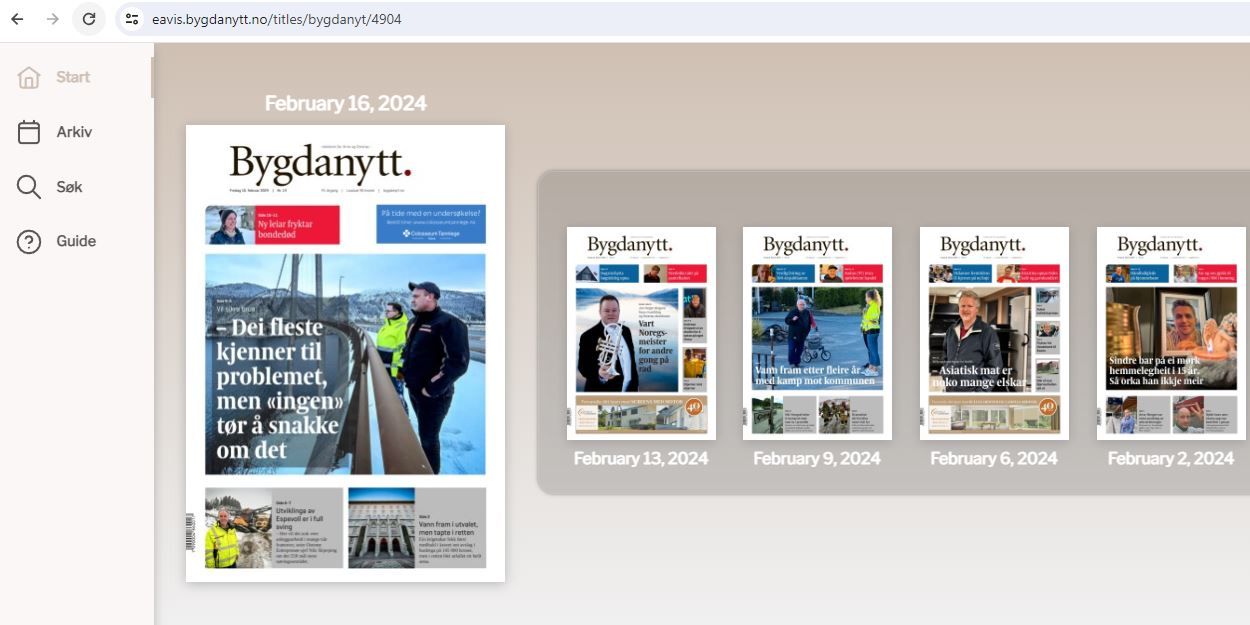The height and width of the screenshot is (625, 1250).
Task: Click the February 13, 2024 date label
Action: (x=641, y=458)
